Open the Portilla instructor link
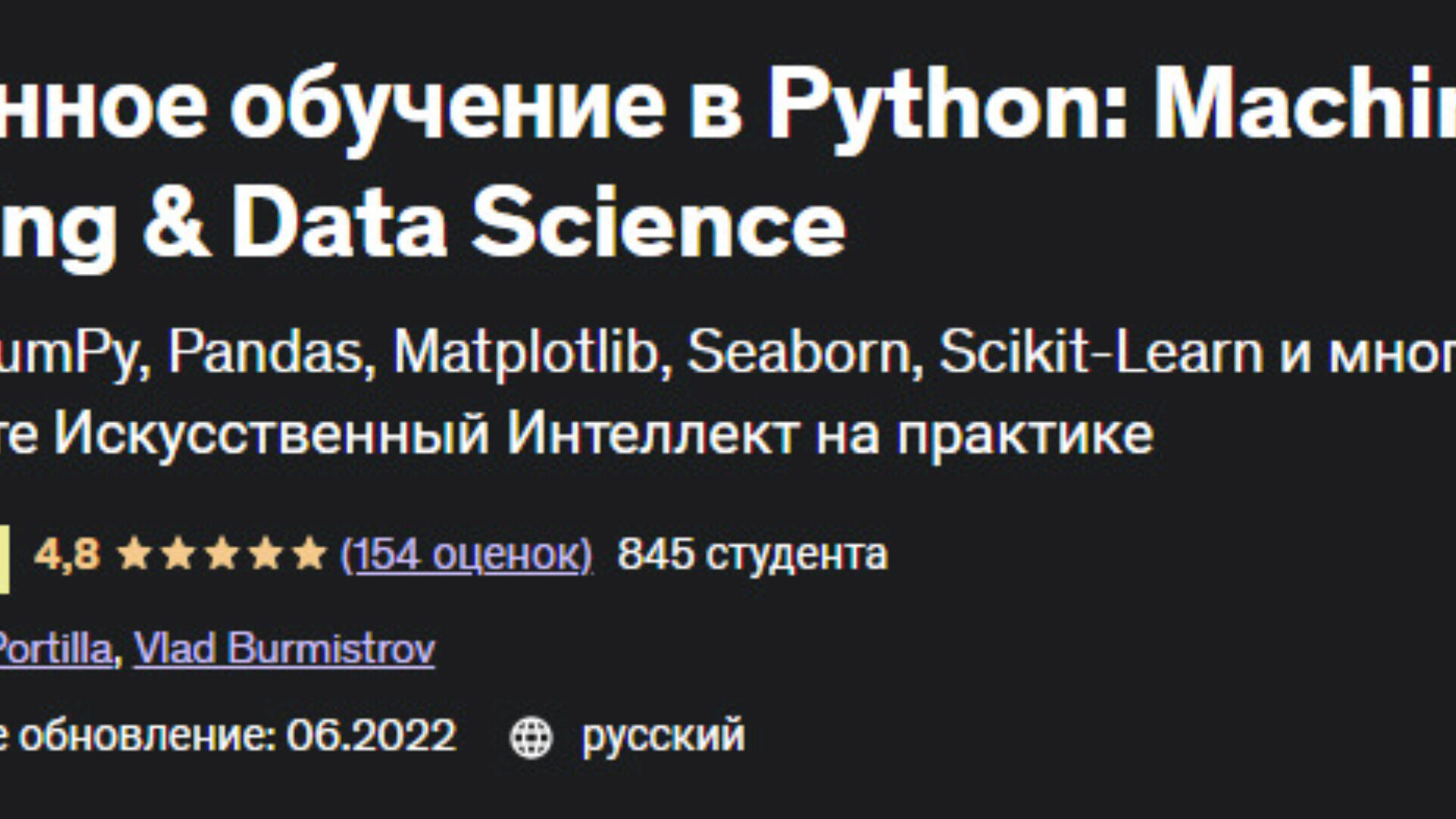Viewport: 1456px width, 819px height. [x=55, y=649]
